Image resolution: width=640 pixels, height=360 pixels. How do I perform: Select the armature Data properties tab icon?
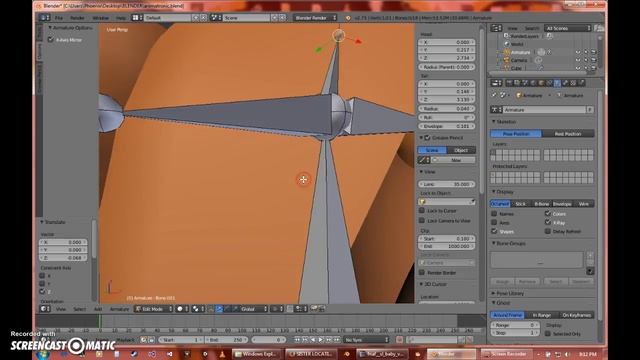(x=557, y=83)
